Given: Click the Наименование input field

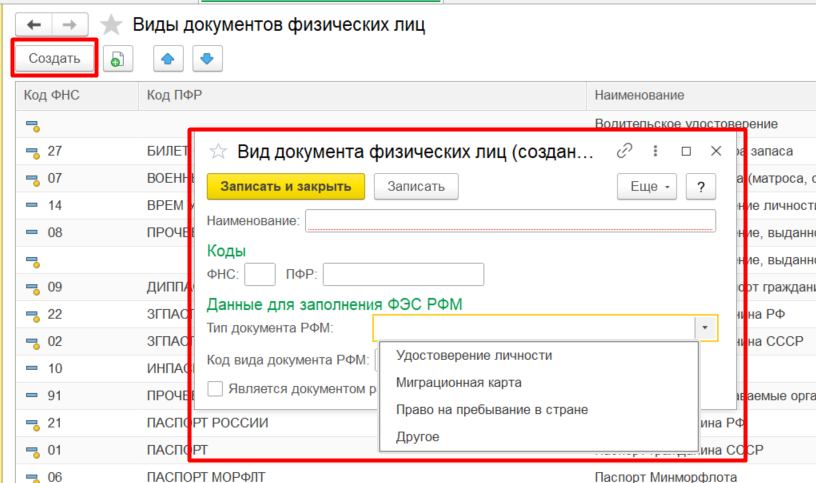Looking at the screenshot, I should 510,220.
